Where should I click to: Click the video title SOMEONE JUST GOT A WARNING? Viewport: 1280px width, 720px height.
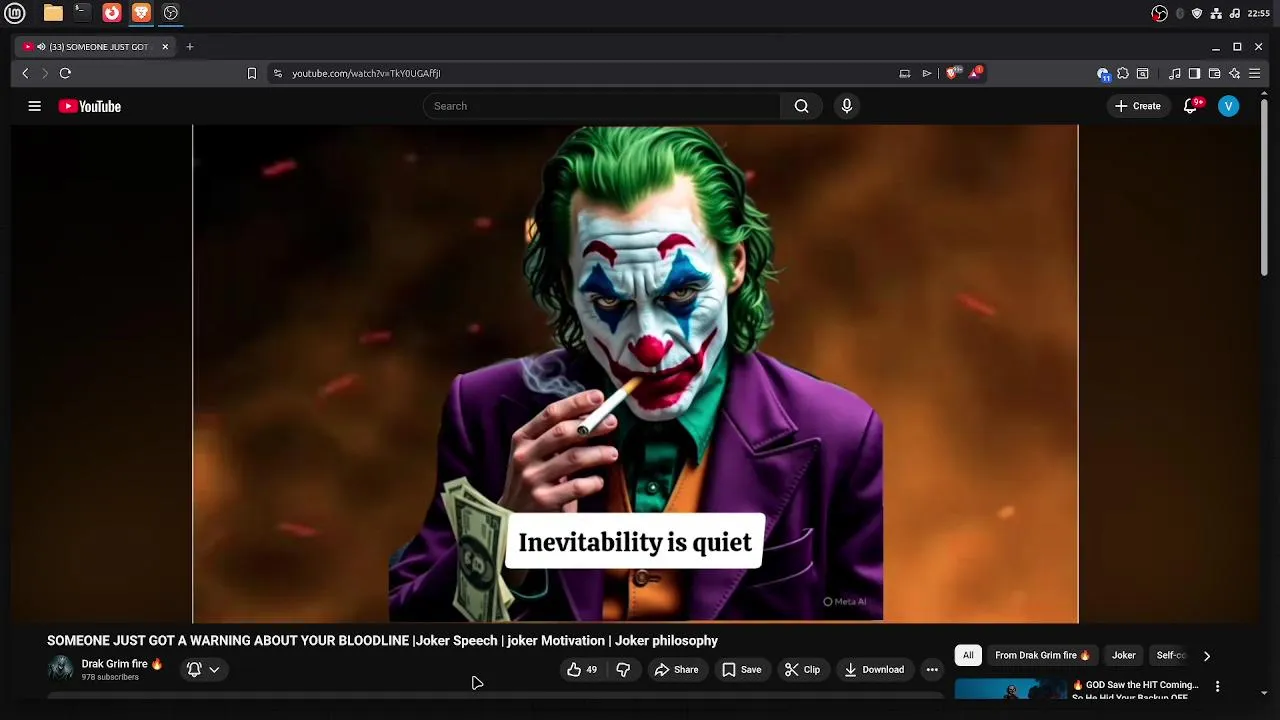(x=382, y=641)
